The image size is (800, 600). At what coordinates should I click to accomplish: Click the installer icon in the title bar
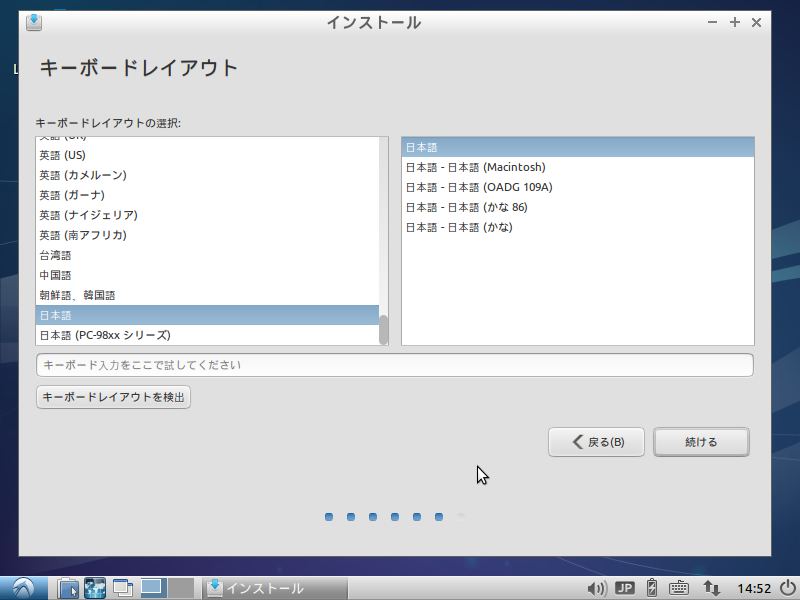pos(33,22)
